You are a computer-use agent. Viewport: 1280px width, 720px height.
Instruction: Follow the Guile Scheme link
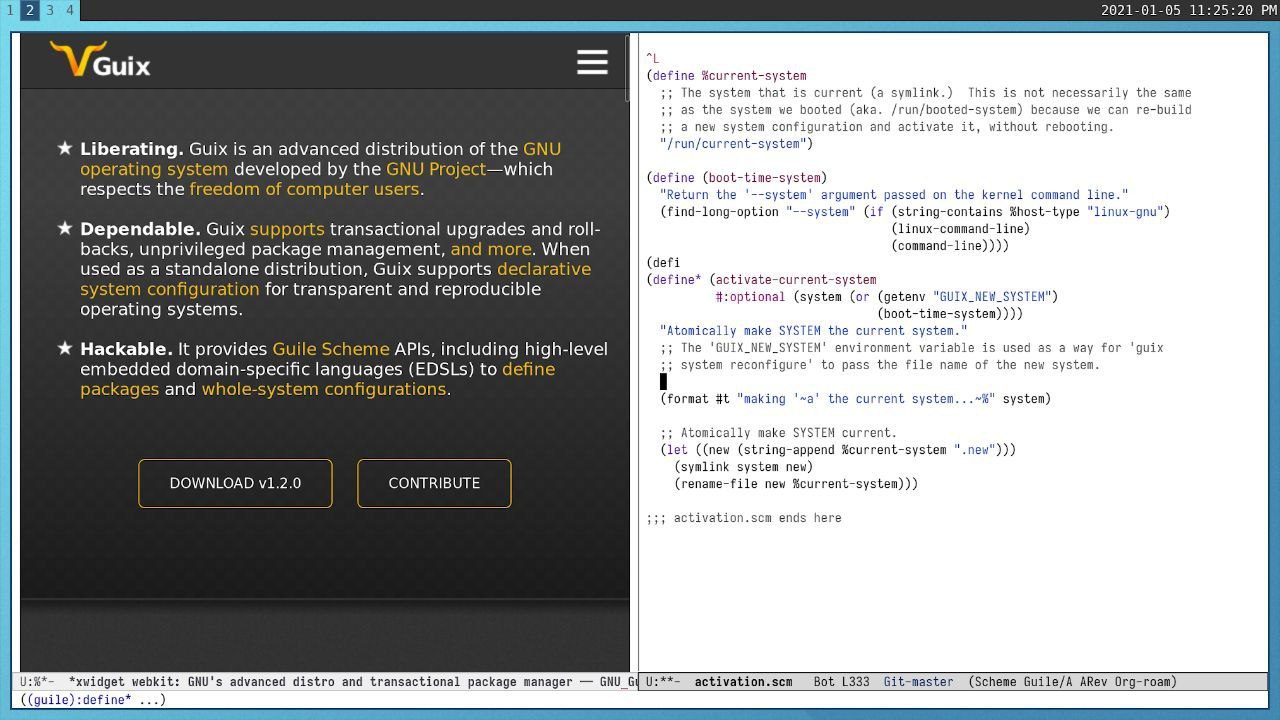coord(331,349)
